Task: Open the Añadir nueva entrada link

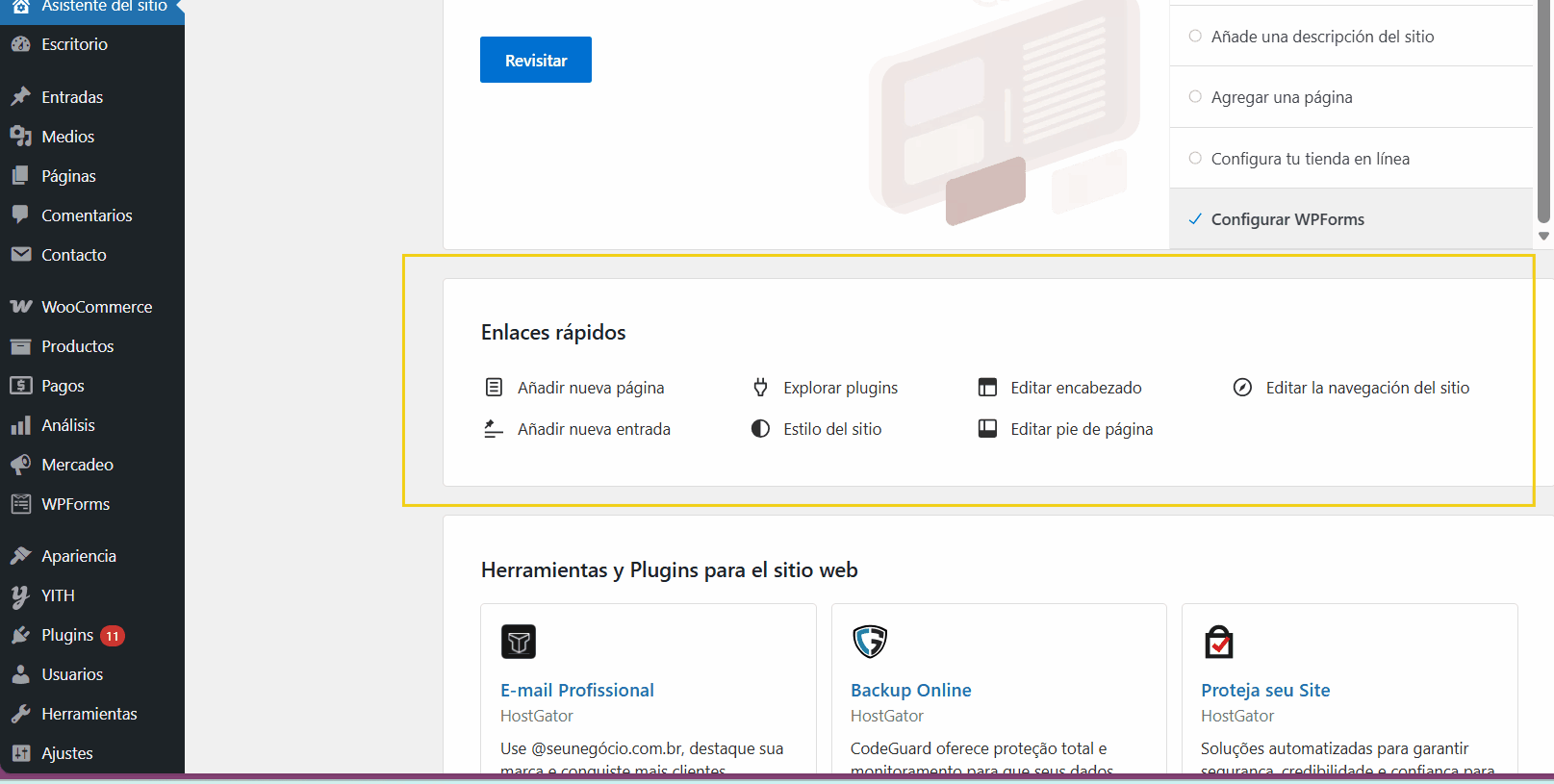Action: click(594, 429)
